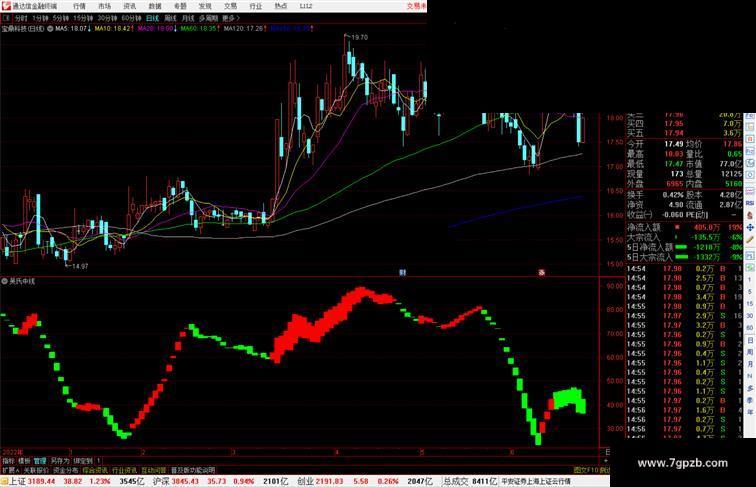Screen dimensions: 756x487
Task: Click the 季 period shortcut in right toolbar
Action: 750,400
